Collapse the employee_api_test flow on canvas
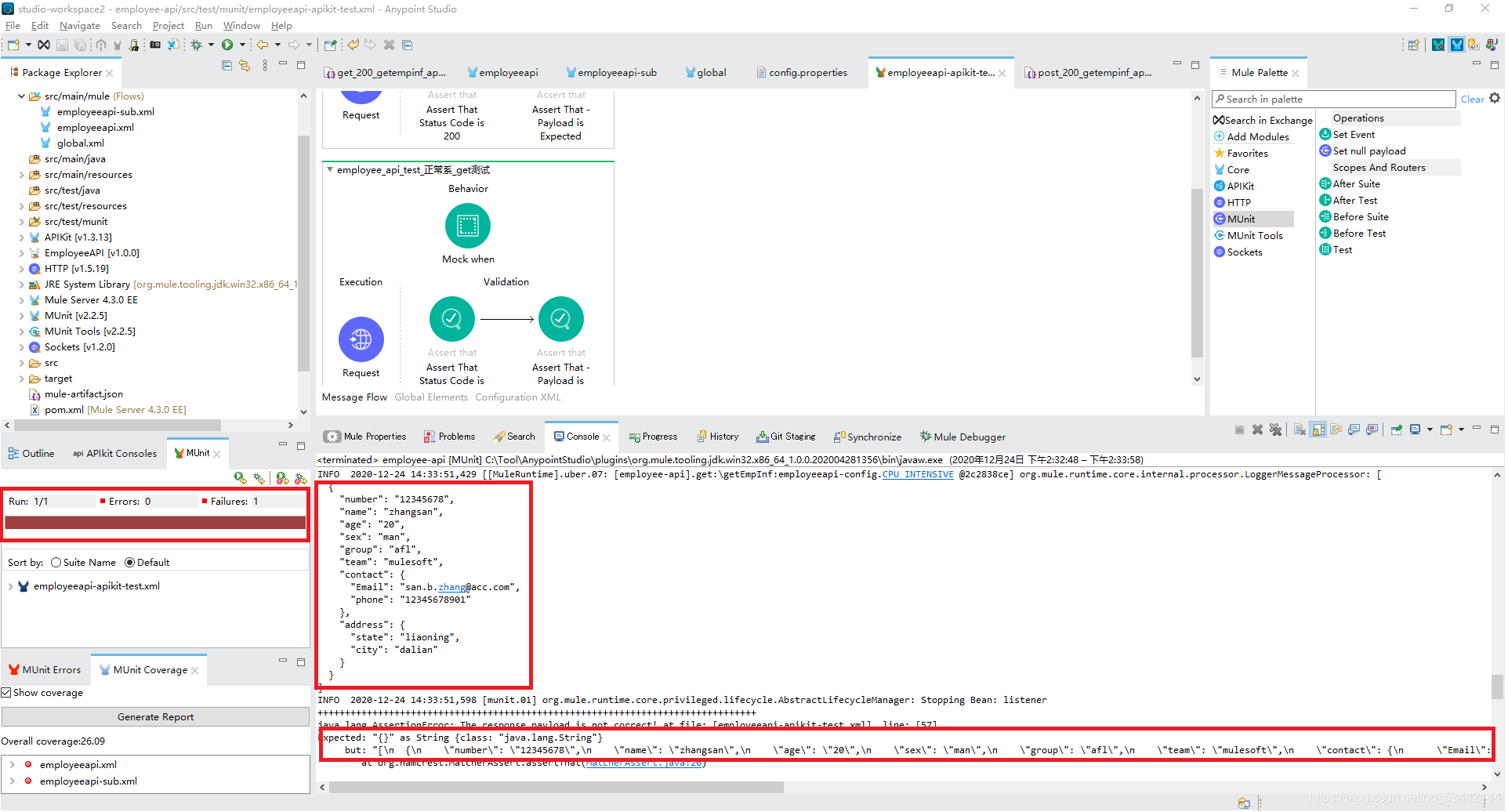Image resolution: width=1508 pixels, height=812 pixels. tap(329, 170)
